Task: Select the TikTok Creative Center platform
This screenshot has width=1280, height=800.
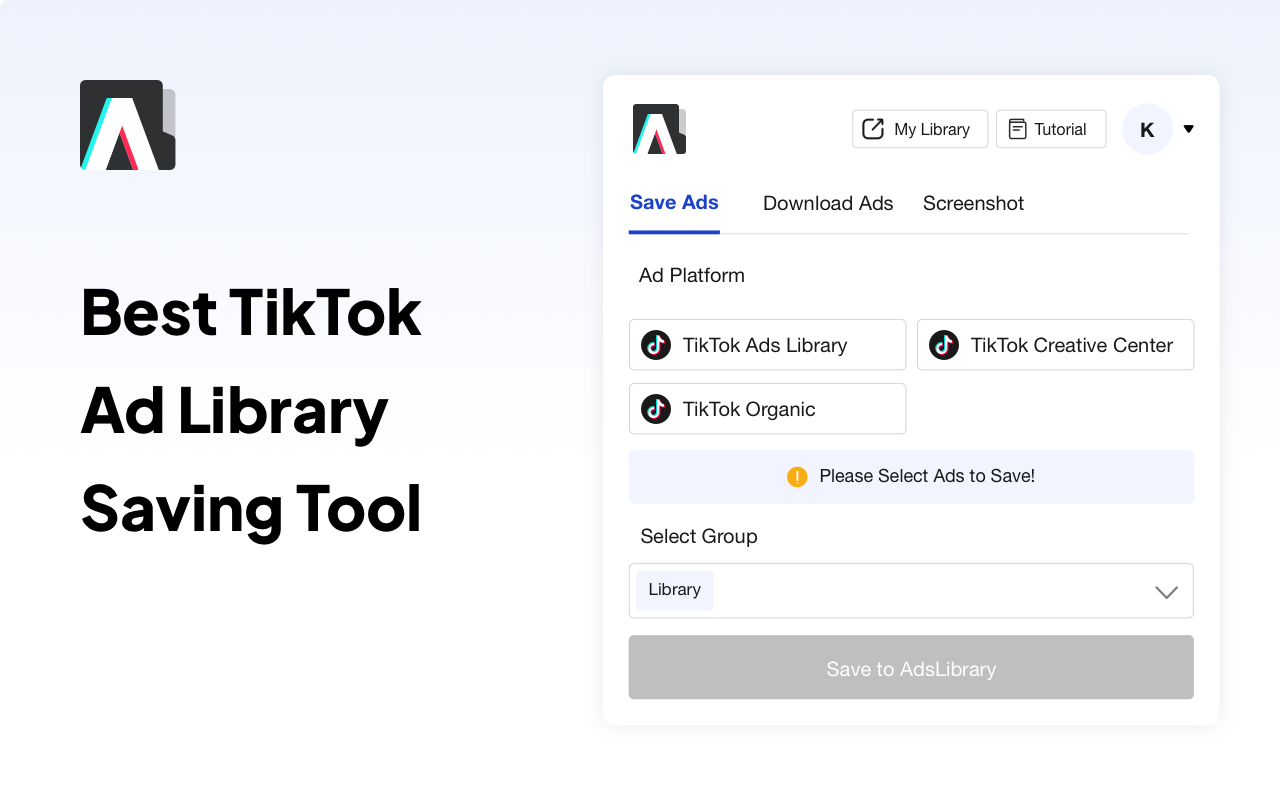Action: click(x=1055, y=345)
